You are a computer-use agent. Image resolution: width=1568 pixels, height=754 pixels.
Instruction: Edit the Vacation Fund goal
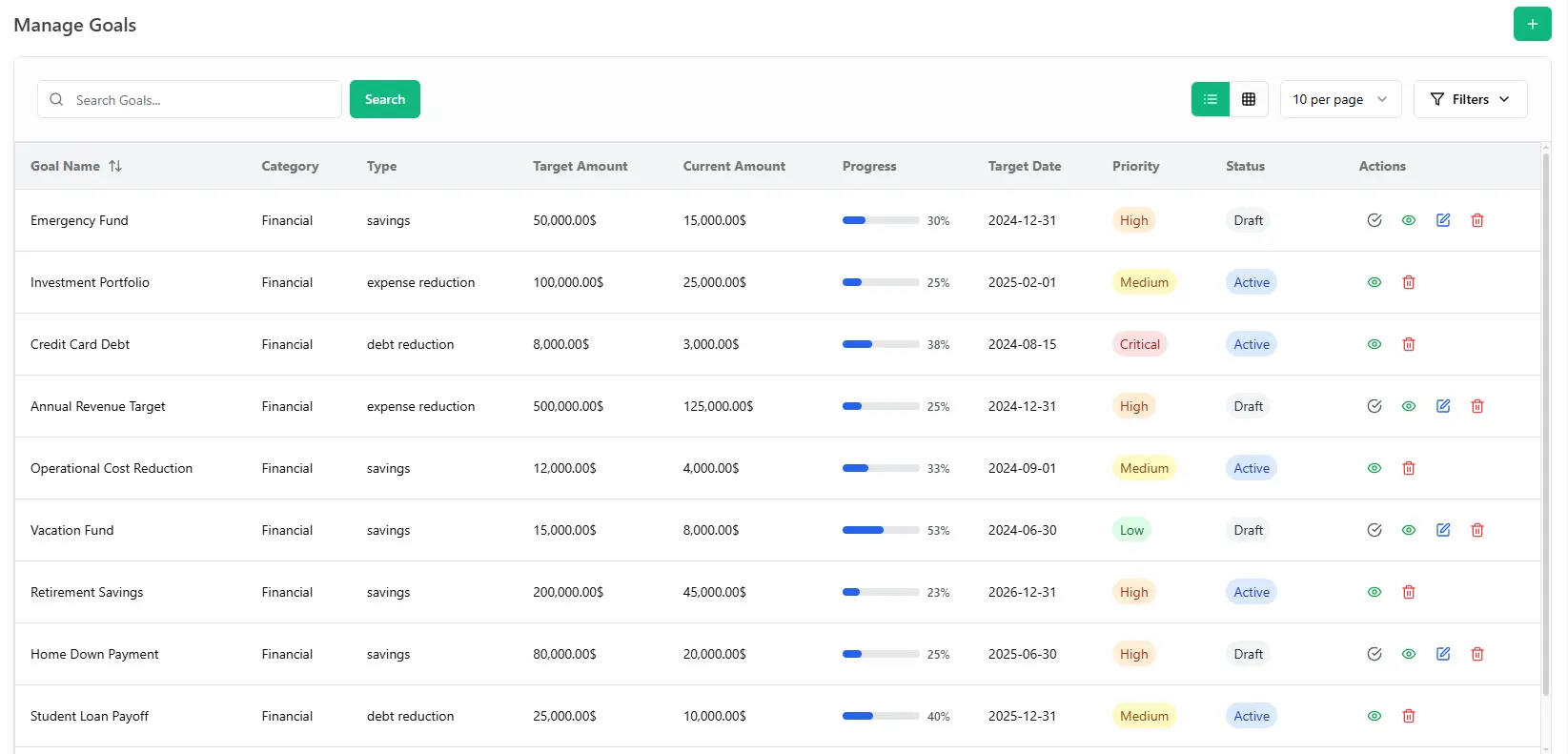(1443, 530)
